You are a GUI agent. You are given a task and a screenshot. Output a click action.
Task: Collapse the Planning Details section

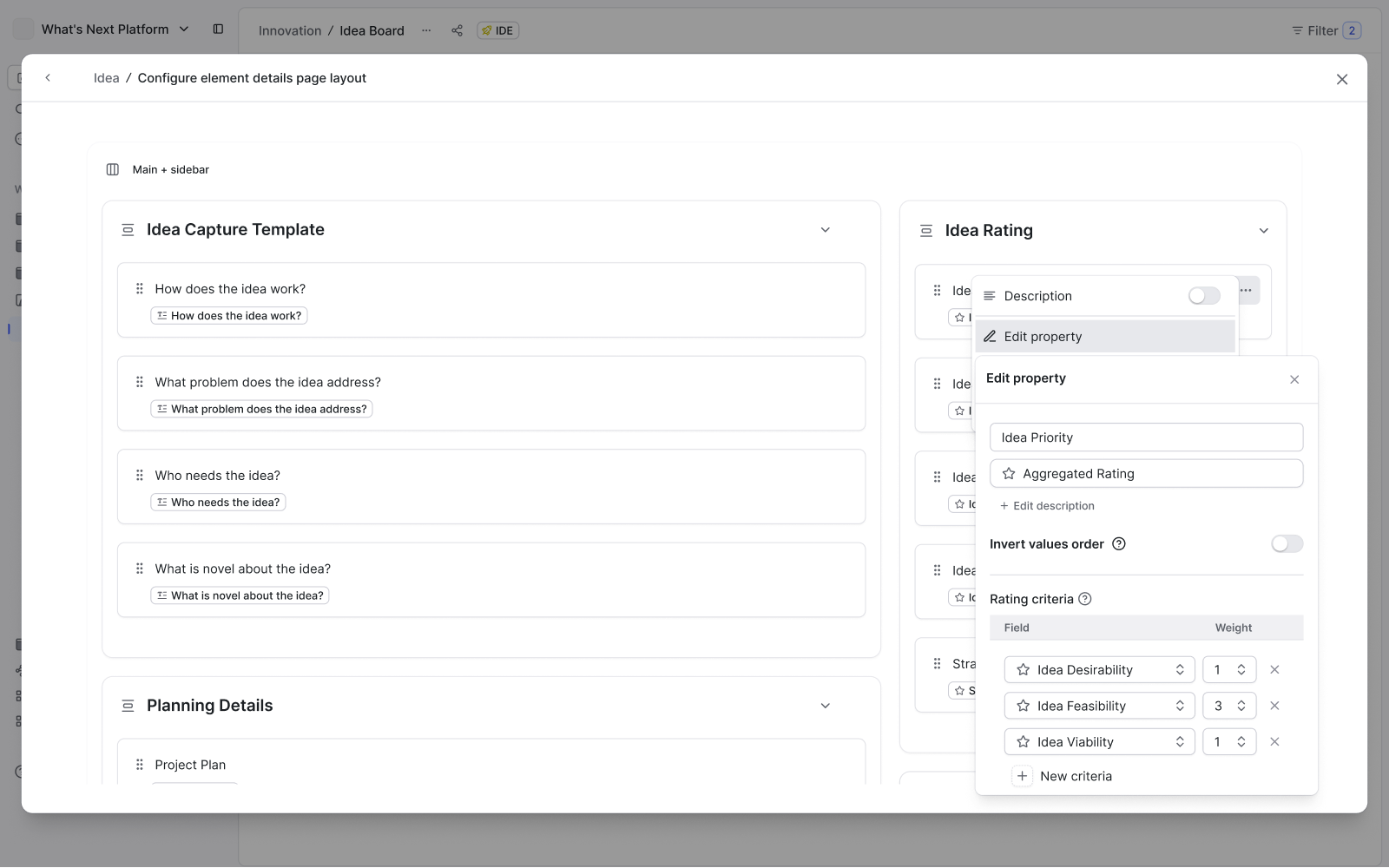click(826, 706)
